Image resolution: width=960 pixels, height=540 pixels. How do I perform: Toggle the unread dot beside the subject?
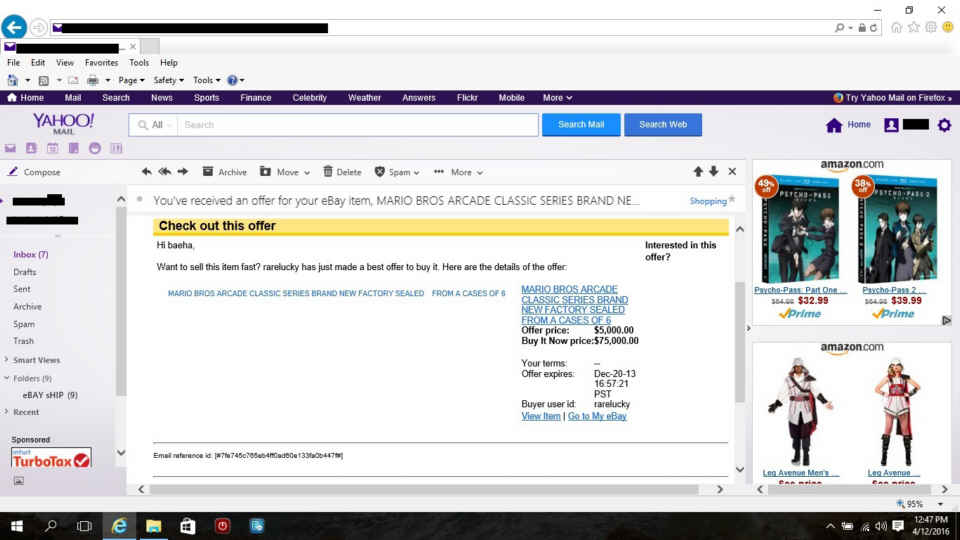click(x=140, y=199)
